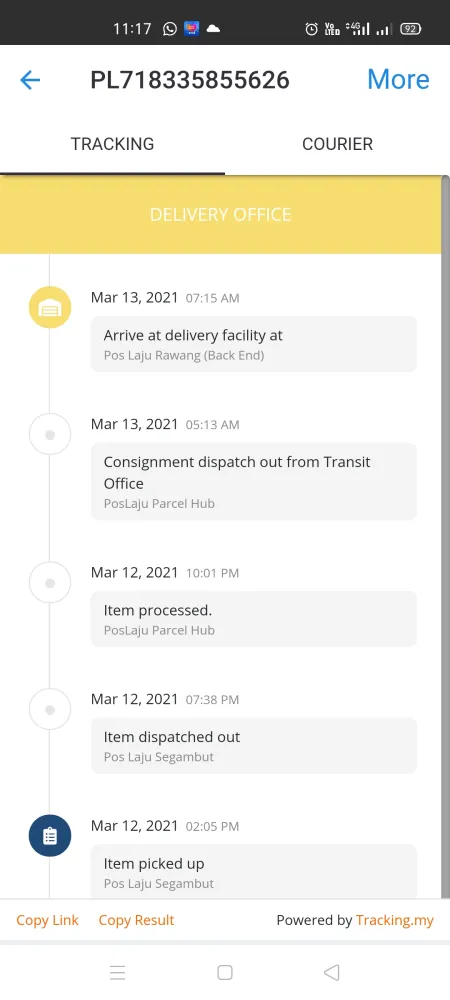The image size is (450, 1000).
Task: Tap the Android back triangle icon
Action: pyautogui.click(x=331, y=972)
